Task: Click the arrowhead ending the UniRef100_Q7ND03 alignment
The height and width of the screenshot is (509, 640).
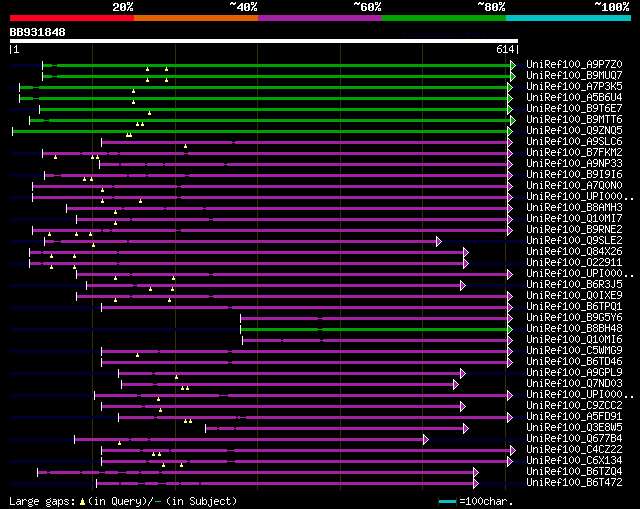Action: click(456, 385)
